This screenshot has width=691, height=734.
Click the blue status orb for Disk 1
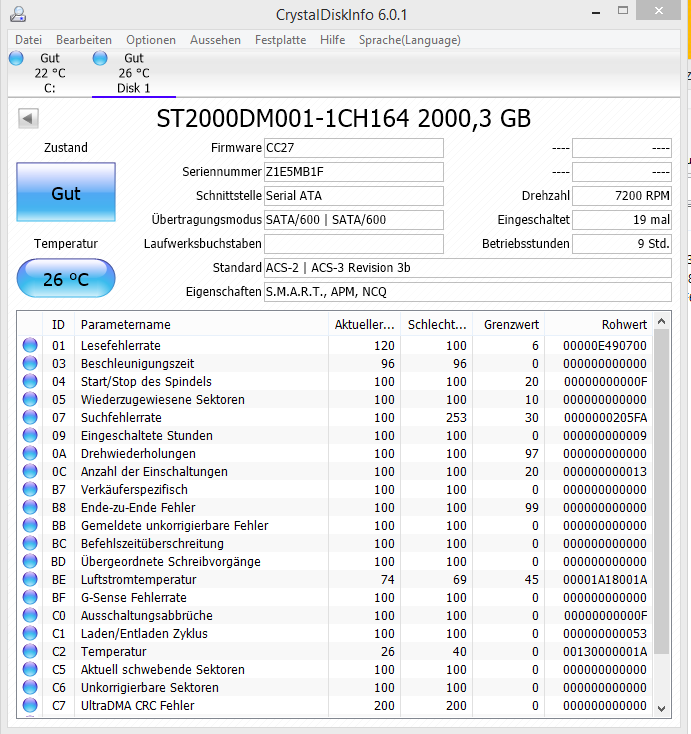point(100,58)
